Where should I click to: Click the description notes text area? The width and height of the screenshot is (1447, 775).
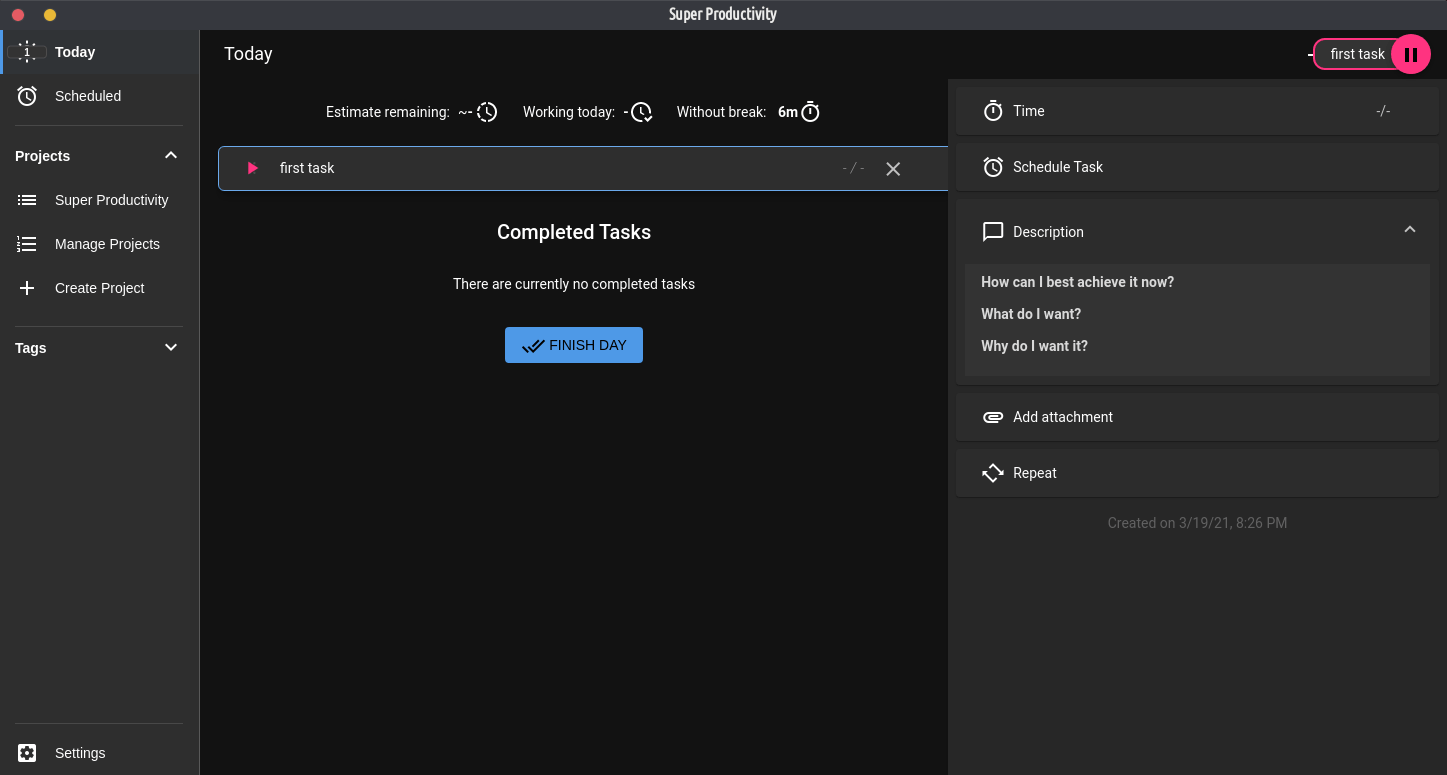coord(1197,320)
